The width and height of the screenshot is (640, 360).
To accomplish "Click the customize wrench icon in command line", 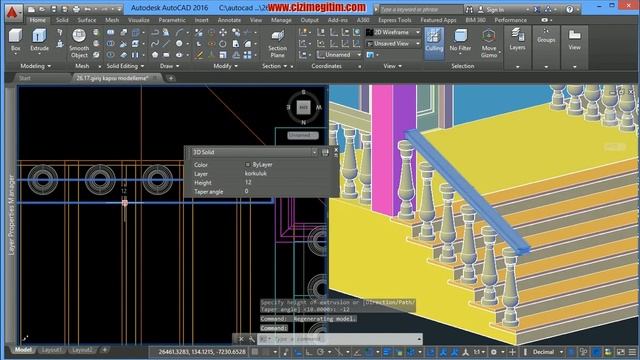I will [x=251, y=339].
